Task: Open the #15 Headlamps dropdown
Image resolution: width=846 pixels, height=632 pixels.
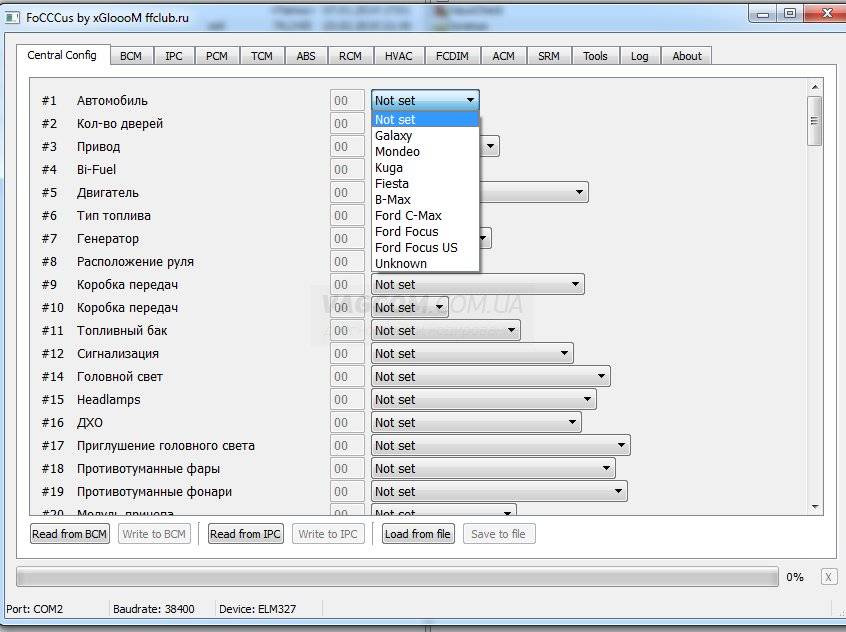Action: 483,399
